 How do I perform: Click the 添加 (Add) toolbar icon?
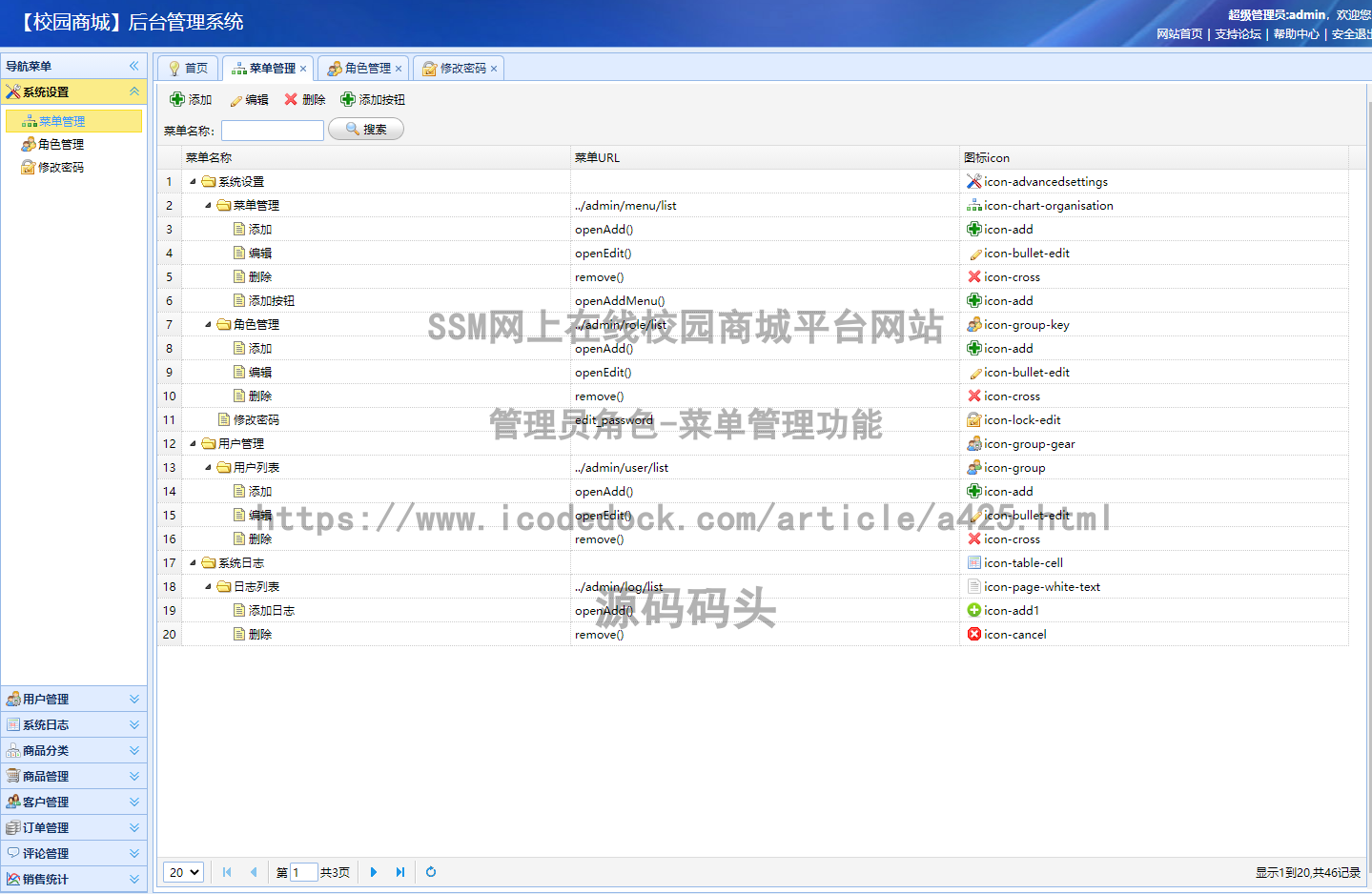[177, 98]
